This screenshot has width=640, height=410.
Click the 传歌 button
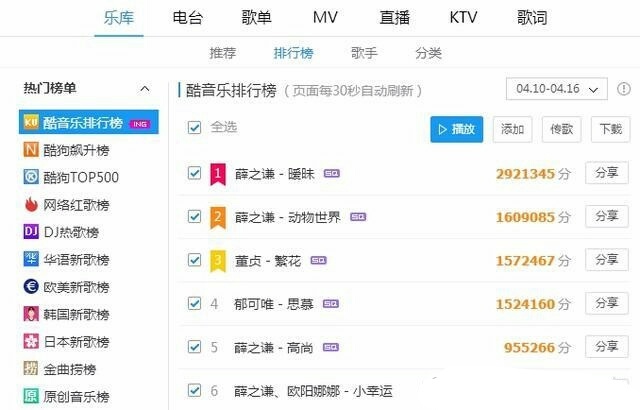point(562,129)
